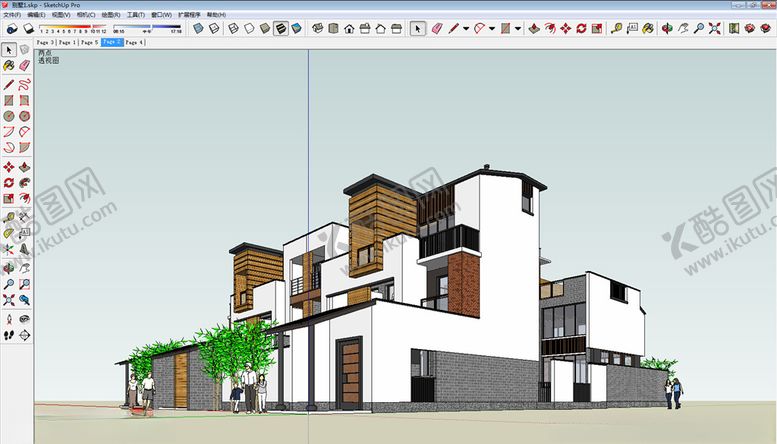Open the 文件(F) menu

pyautogui.click(x=12, y=15)
